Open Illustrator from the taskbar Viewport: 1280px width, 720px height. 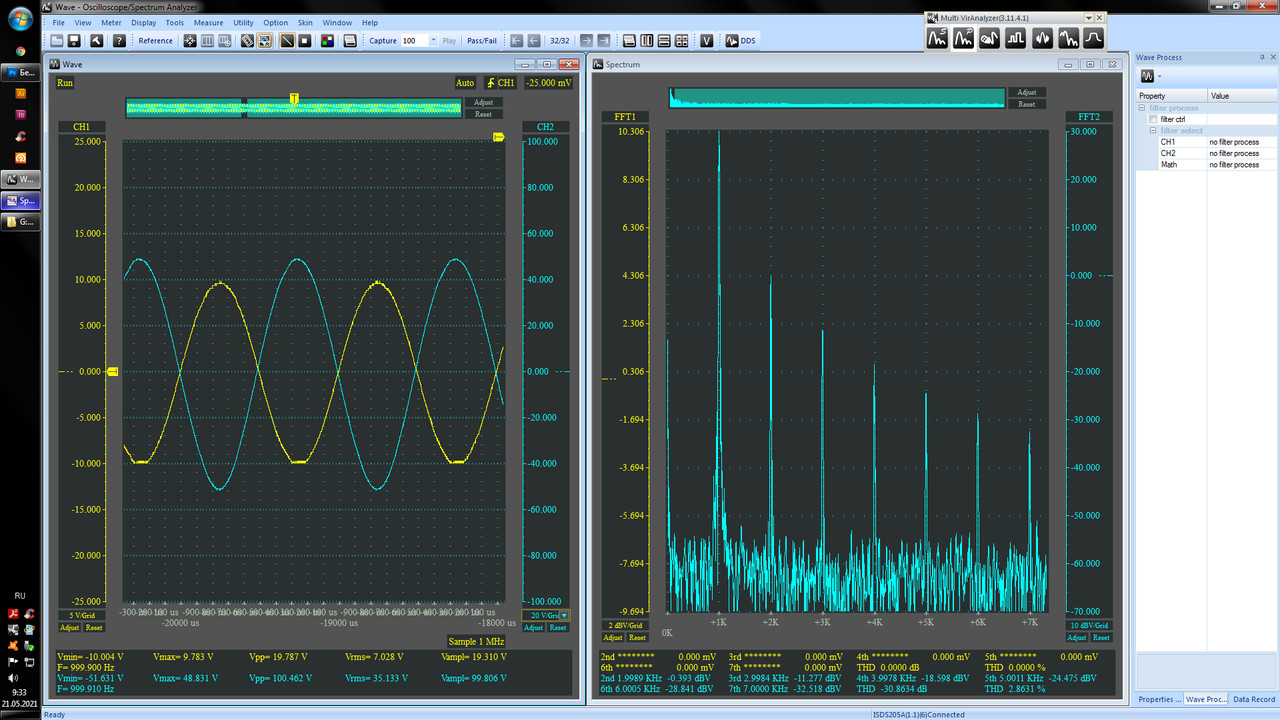coord(20,94)
